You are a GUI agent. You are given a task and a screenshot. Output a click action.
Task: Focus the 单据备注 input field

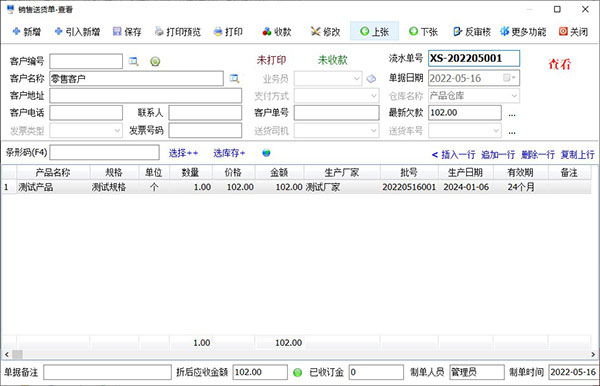(x=107, y=372)
